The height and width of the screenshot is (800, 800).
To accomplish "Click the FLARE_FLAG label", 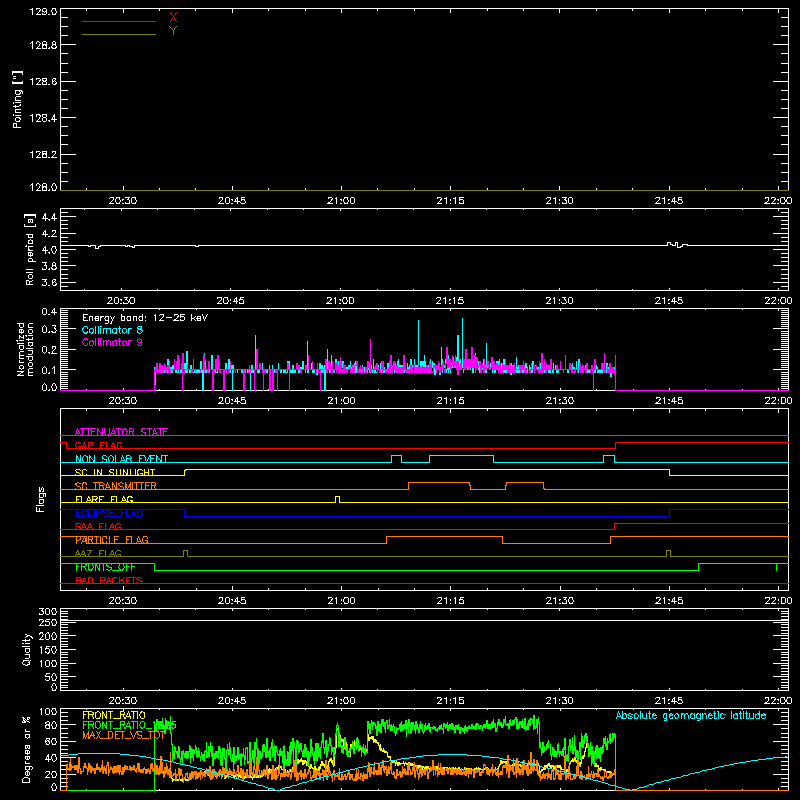I will pyautogui.click(x=104, y=499).
